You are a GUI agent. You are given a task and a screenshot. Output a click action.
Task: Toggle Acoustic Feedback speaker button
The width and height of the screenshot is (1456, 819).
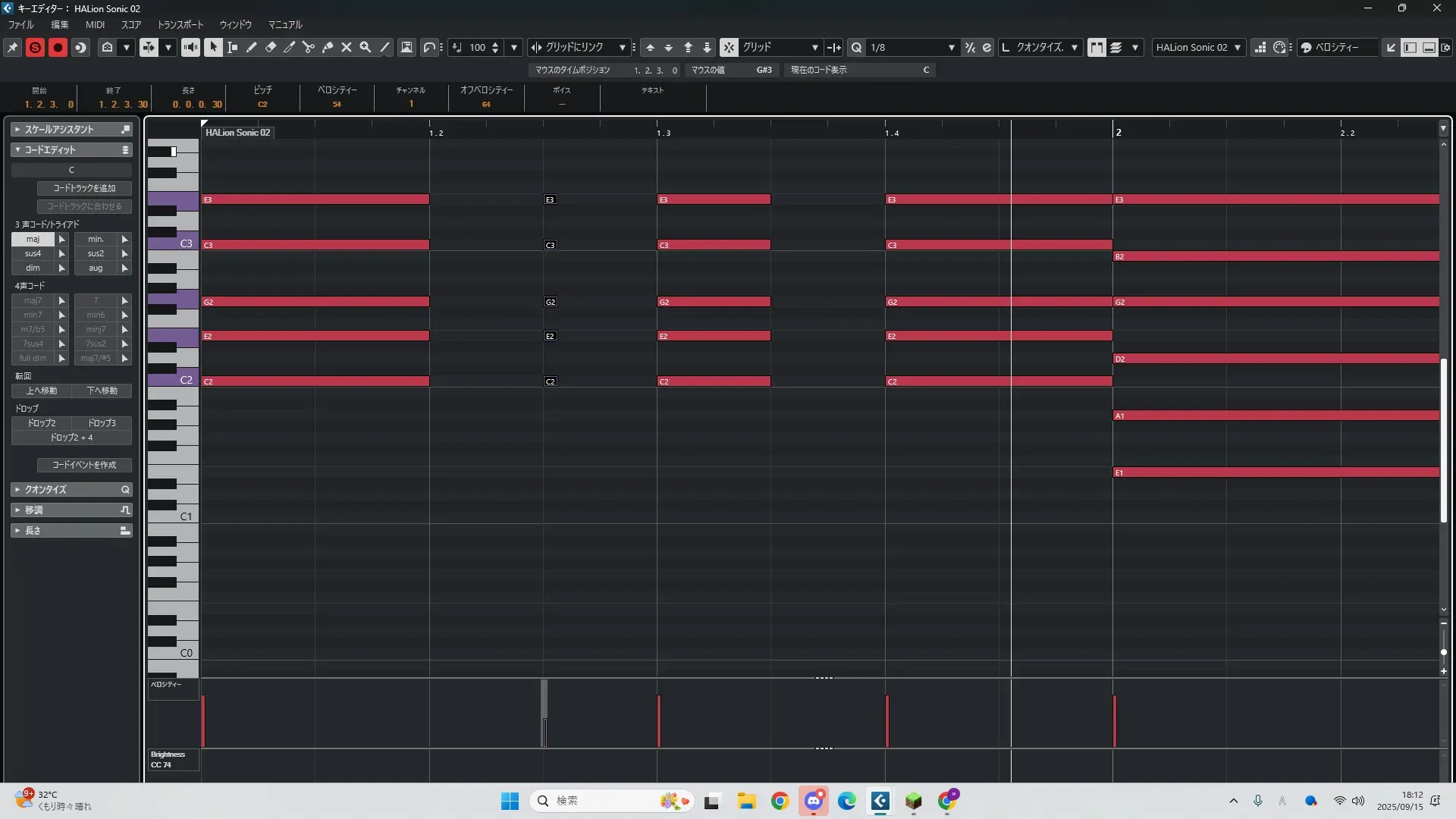click(190, 47)
